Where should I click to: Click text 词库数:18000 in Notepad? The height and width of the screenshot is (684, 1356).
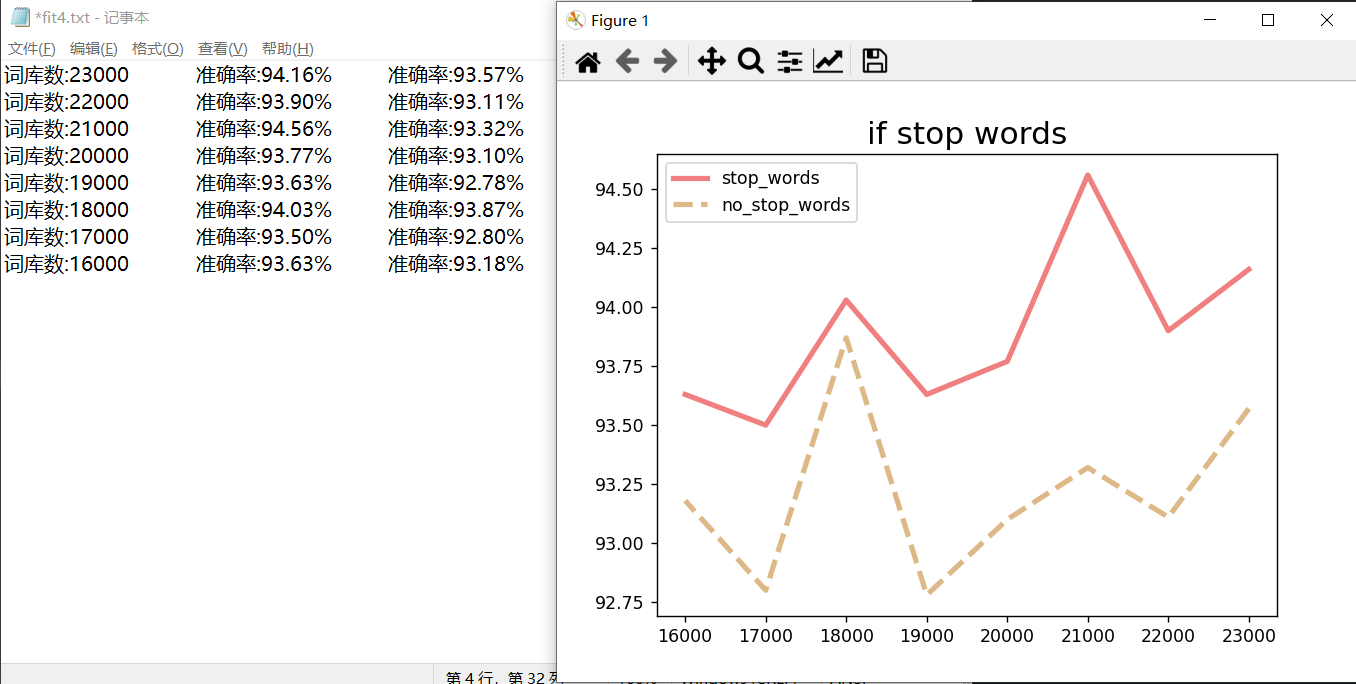coord(67,210)
